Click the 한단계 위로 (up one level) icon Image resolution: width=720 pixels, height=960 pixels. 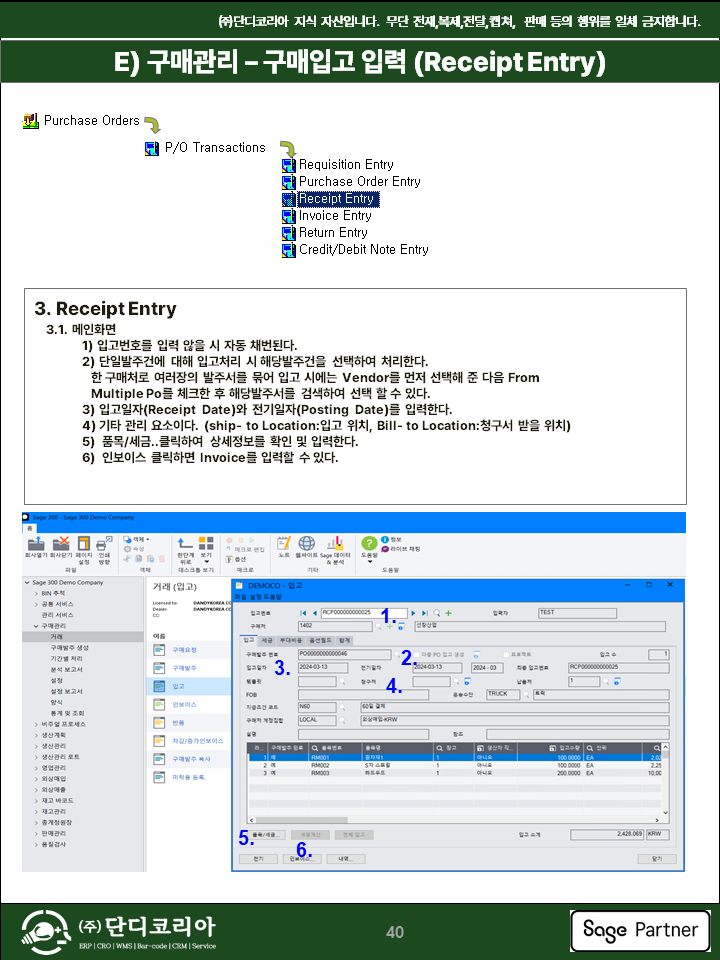pos(185,543)
